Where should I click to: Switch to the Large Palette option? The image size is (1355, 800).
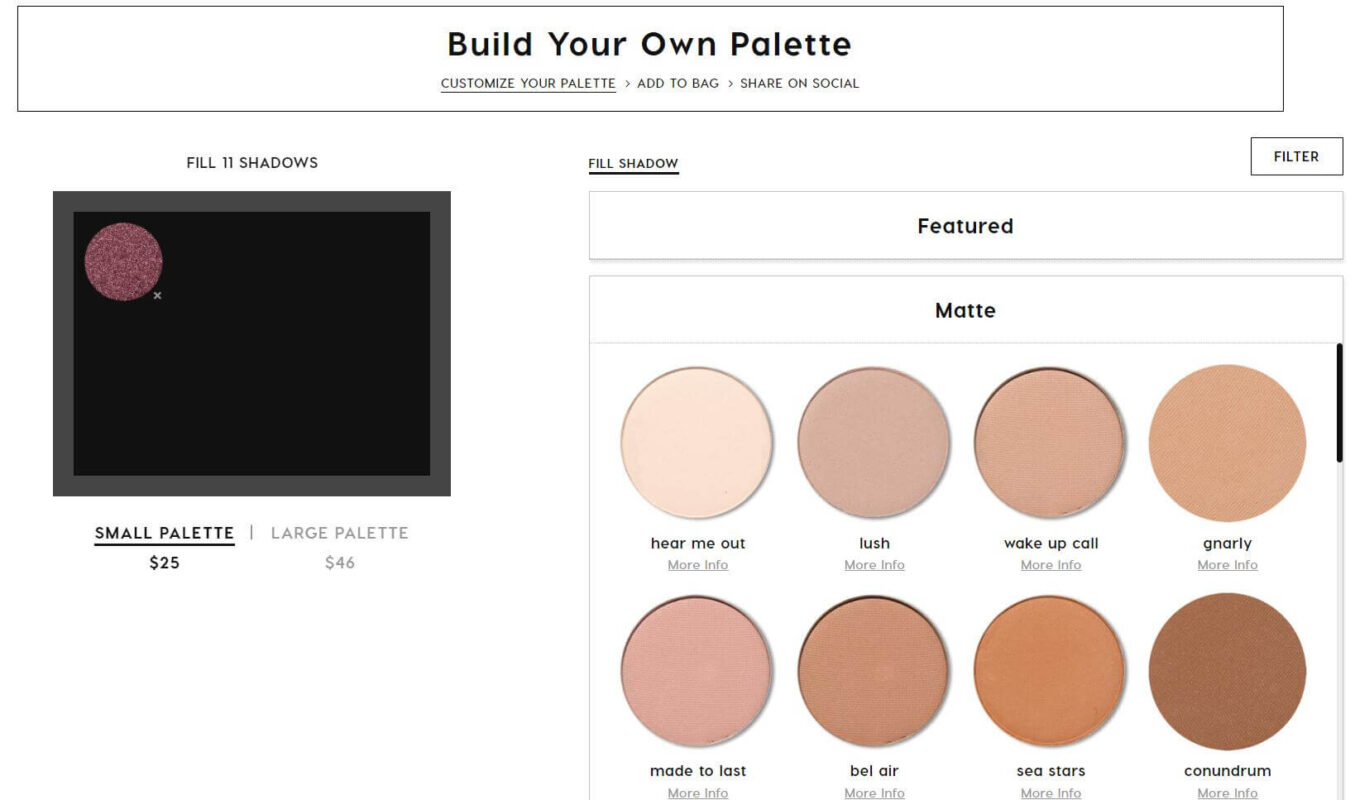pyautogui.click(x=339, y=533)
